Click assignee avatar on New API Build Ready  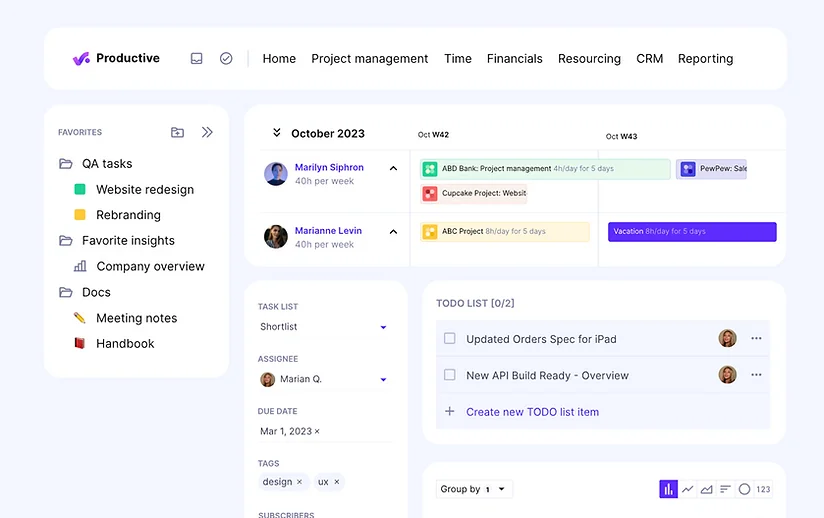coord(727,375)
